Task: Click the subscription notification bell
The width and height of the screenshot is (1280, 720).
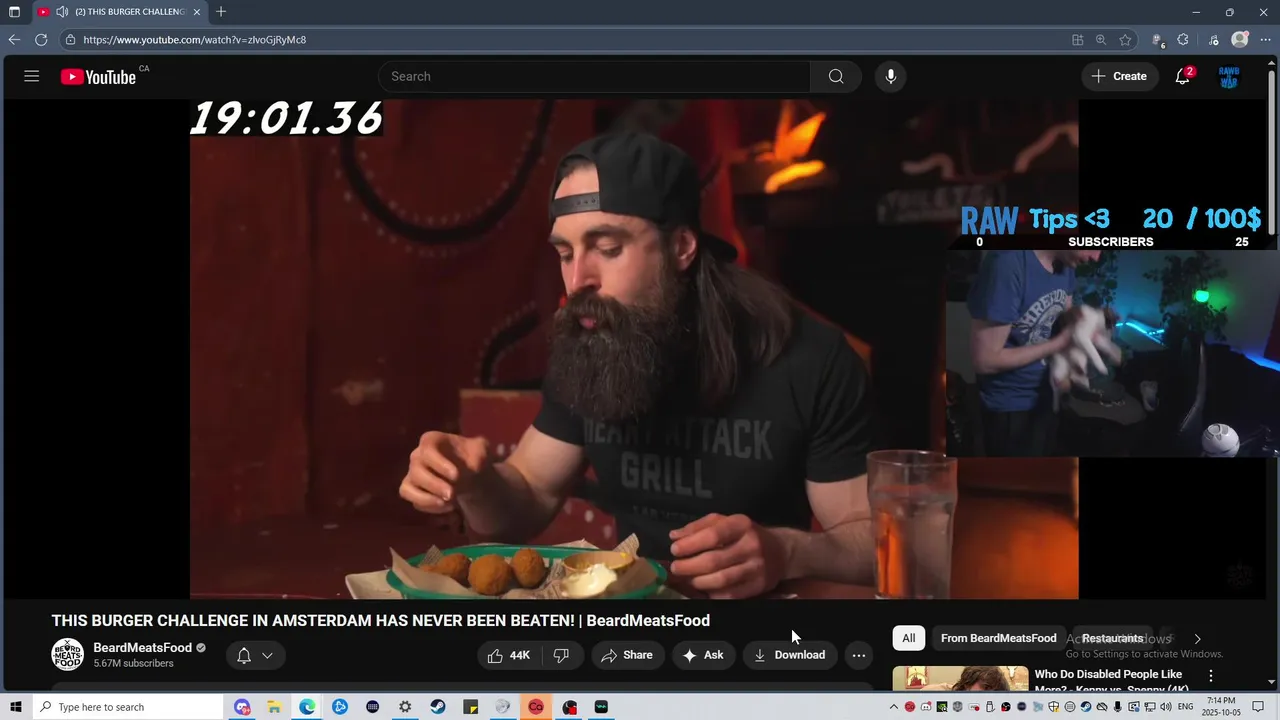Action: click(x=244, y=656)
